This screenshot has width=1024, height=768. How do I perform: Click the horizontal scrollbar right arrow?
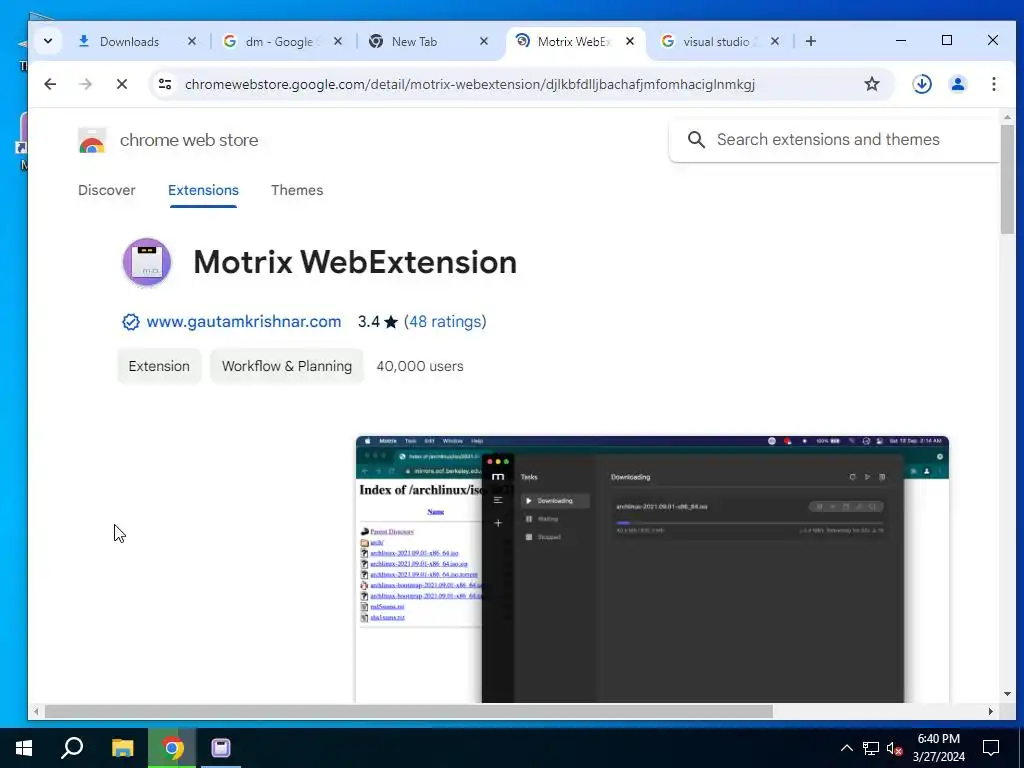pyautogui.click(x=991, y=711)
